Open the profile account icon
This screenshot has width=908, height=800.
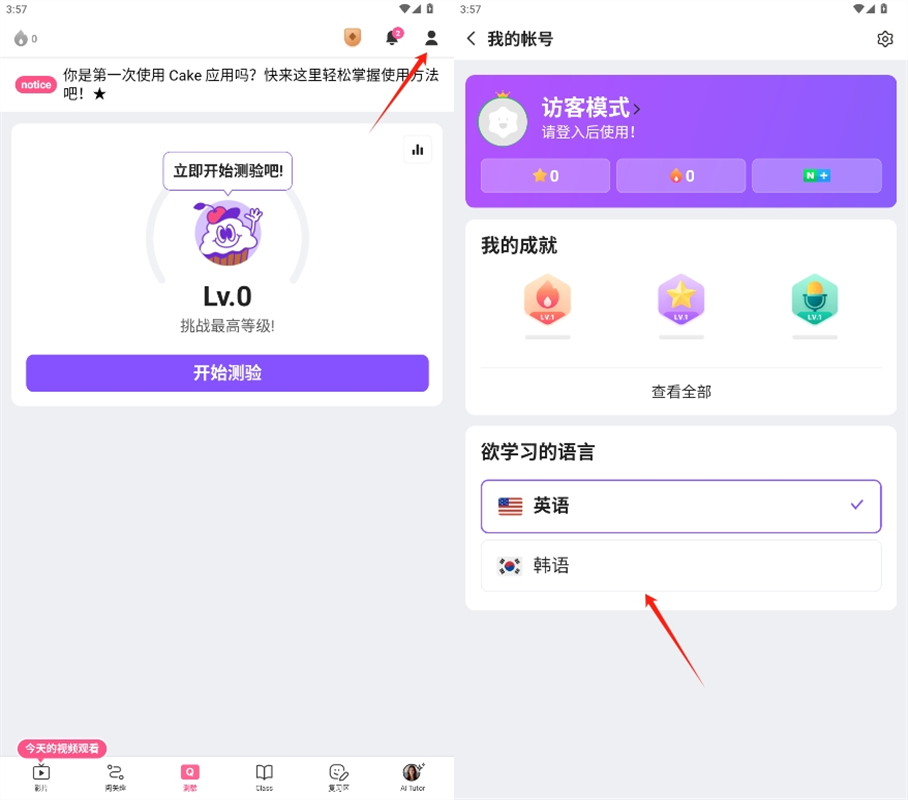pos(431,38)
